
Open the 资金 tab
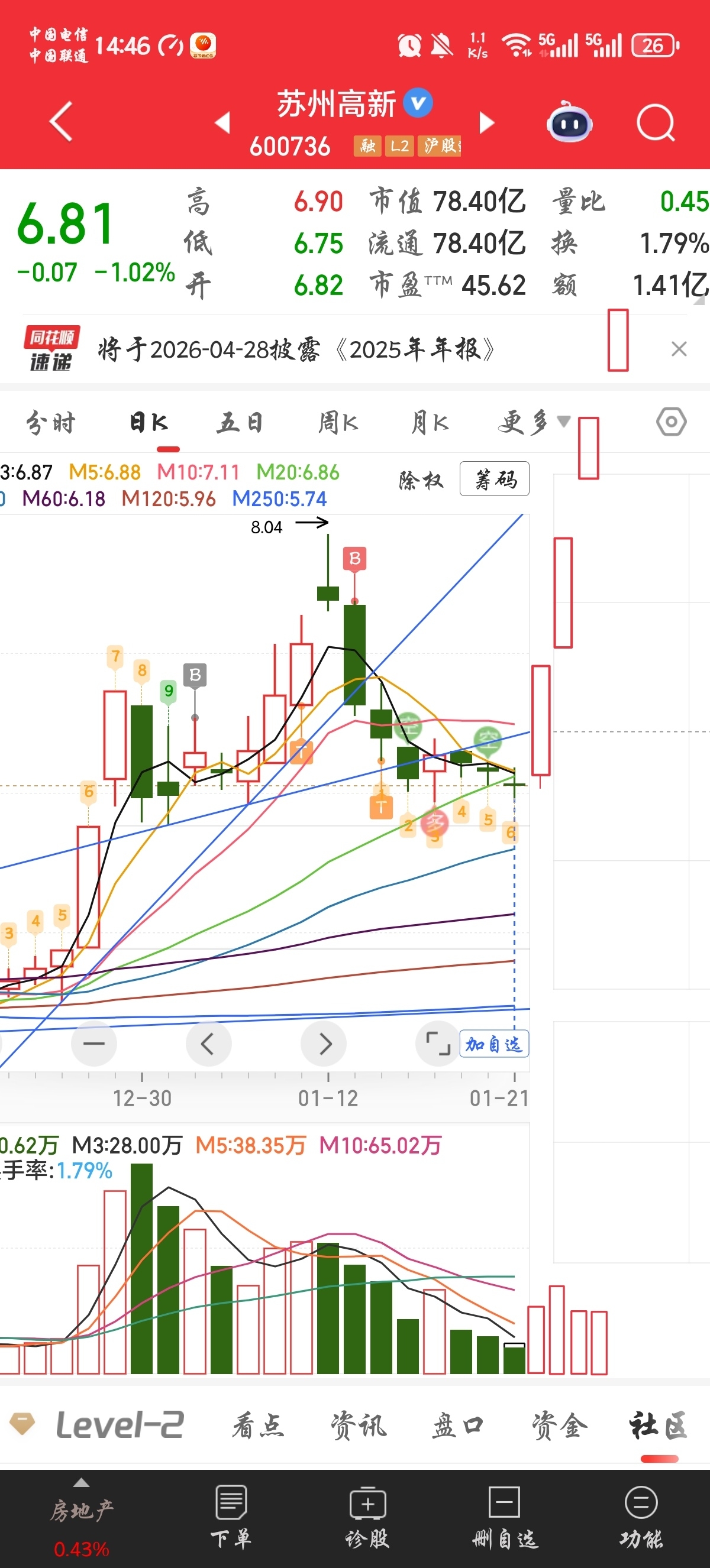tap(559, 1425)
